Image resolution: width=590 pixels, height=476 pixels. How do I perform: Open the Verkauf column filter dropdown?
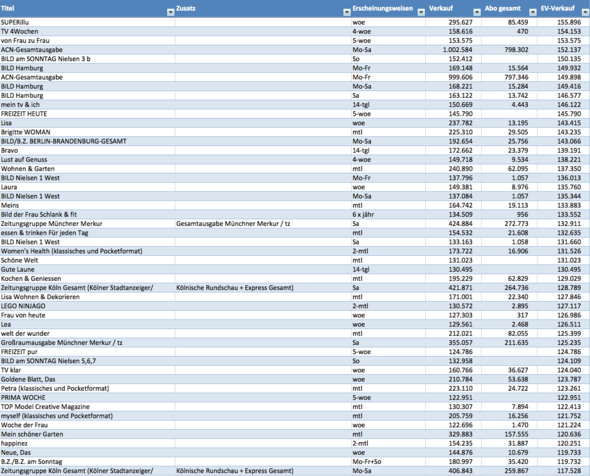coord(477,12)
